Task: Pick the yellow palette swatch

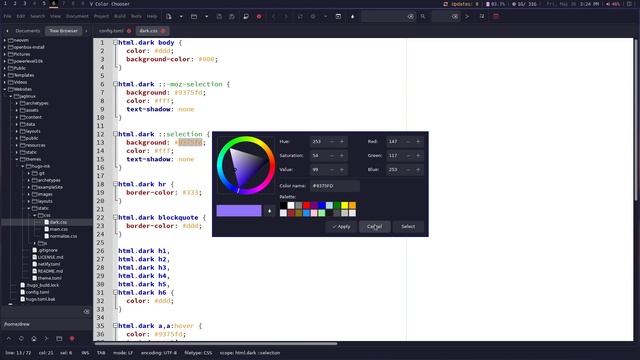Action: click(344, 205)
